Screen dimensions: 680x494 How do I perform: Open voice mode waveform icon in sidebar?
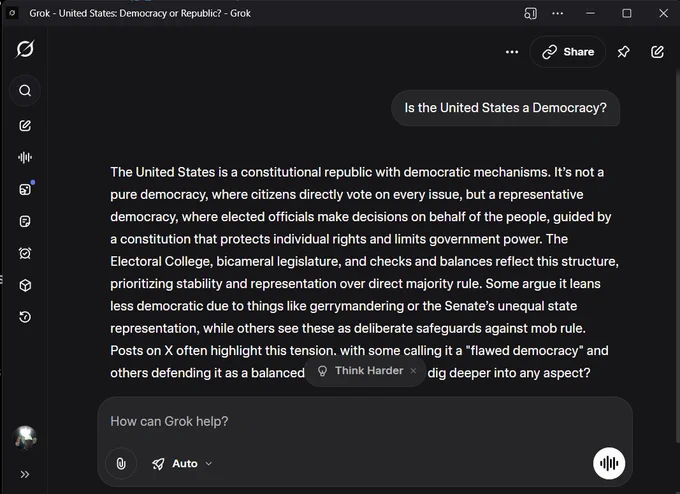point(25,157)
